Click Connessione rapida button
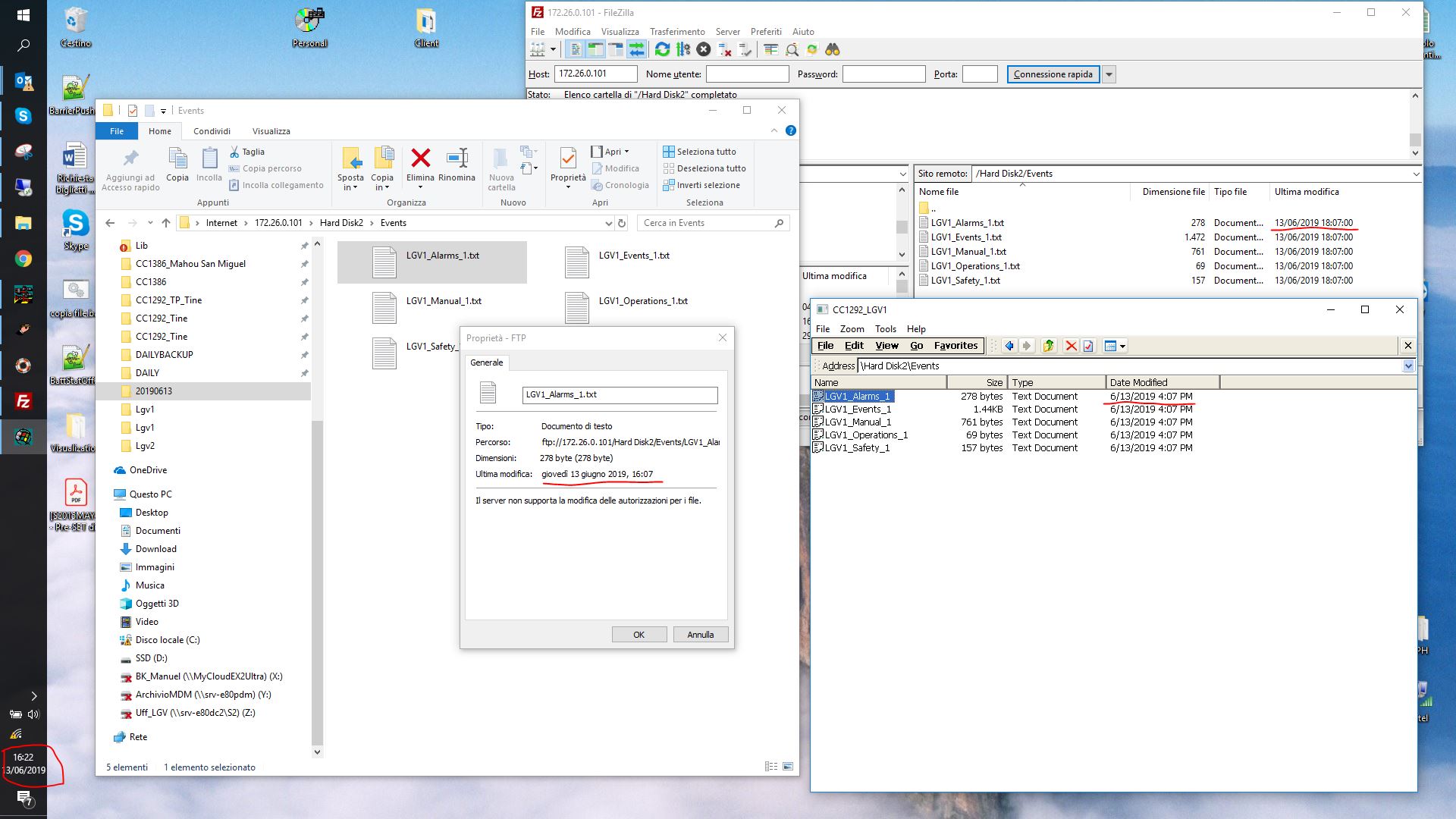 tap(1053, 74)
